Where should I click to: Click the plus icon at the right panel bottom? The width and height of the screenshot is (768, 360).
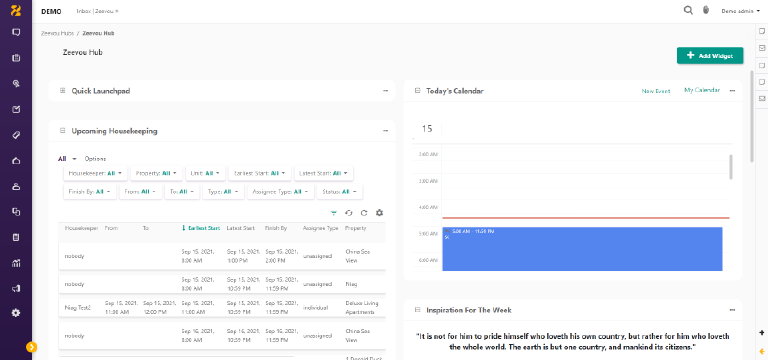(x=762, y=333)
